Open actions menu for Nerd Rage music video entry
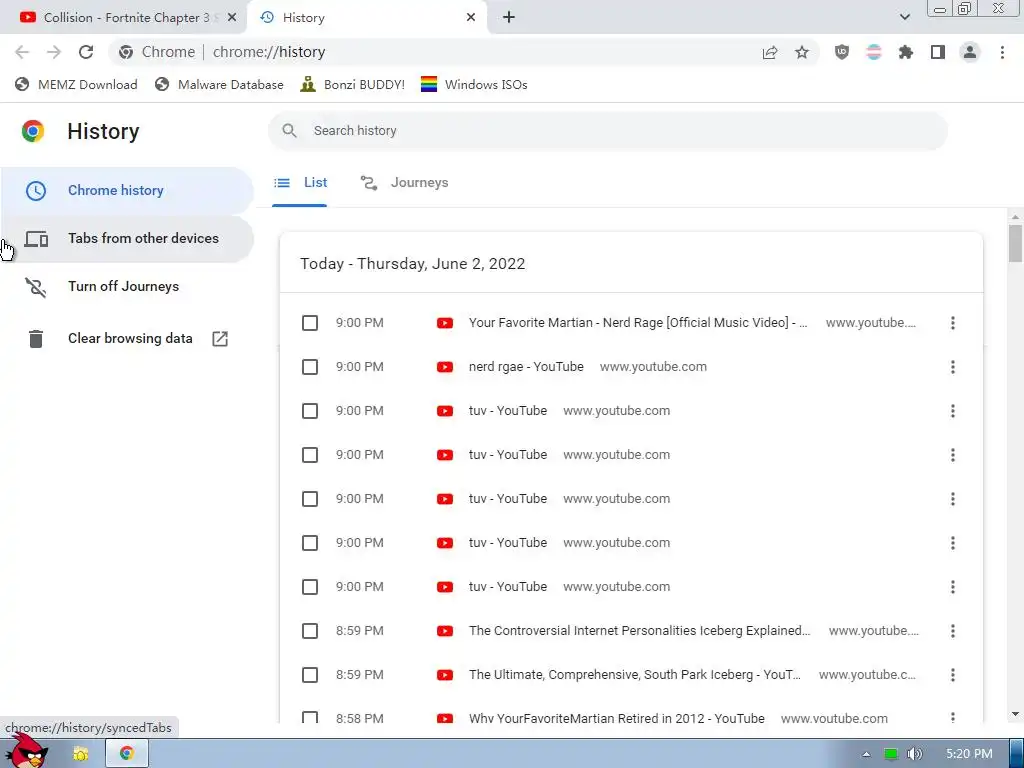 (x=953, y=323)
